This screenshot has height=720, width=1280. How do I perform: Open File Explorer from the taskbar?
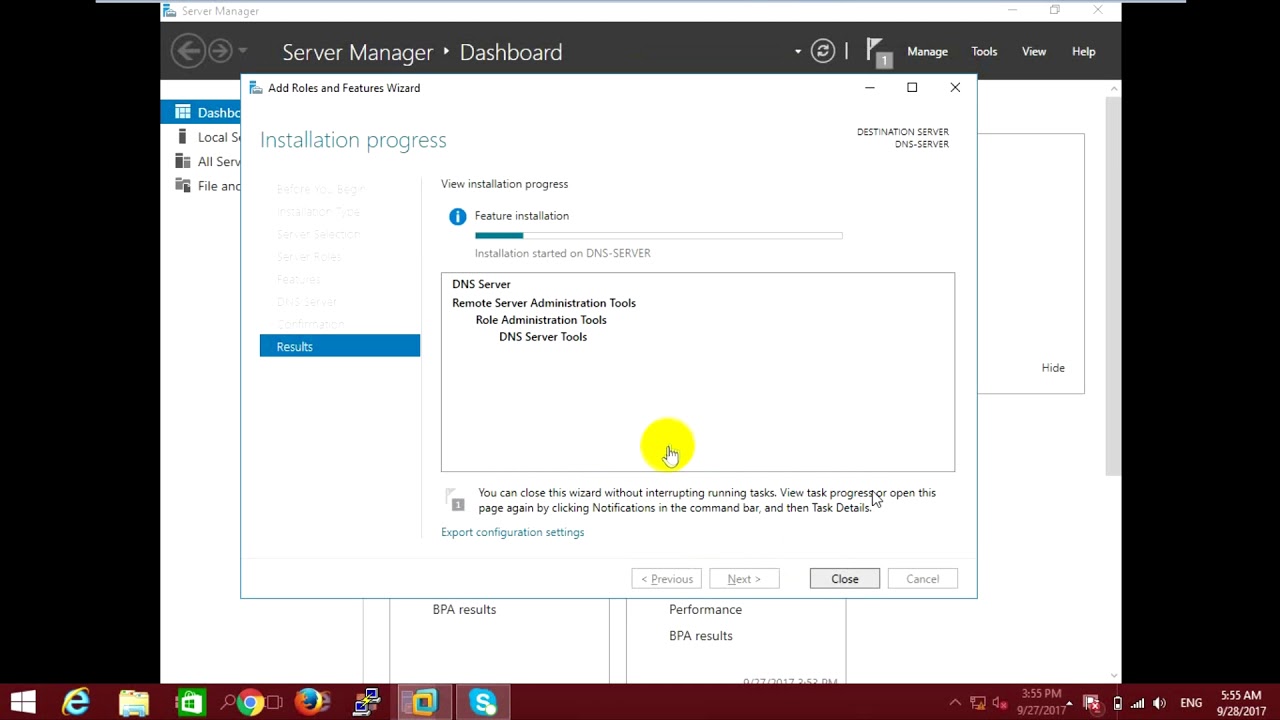(x=134, y=703)
